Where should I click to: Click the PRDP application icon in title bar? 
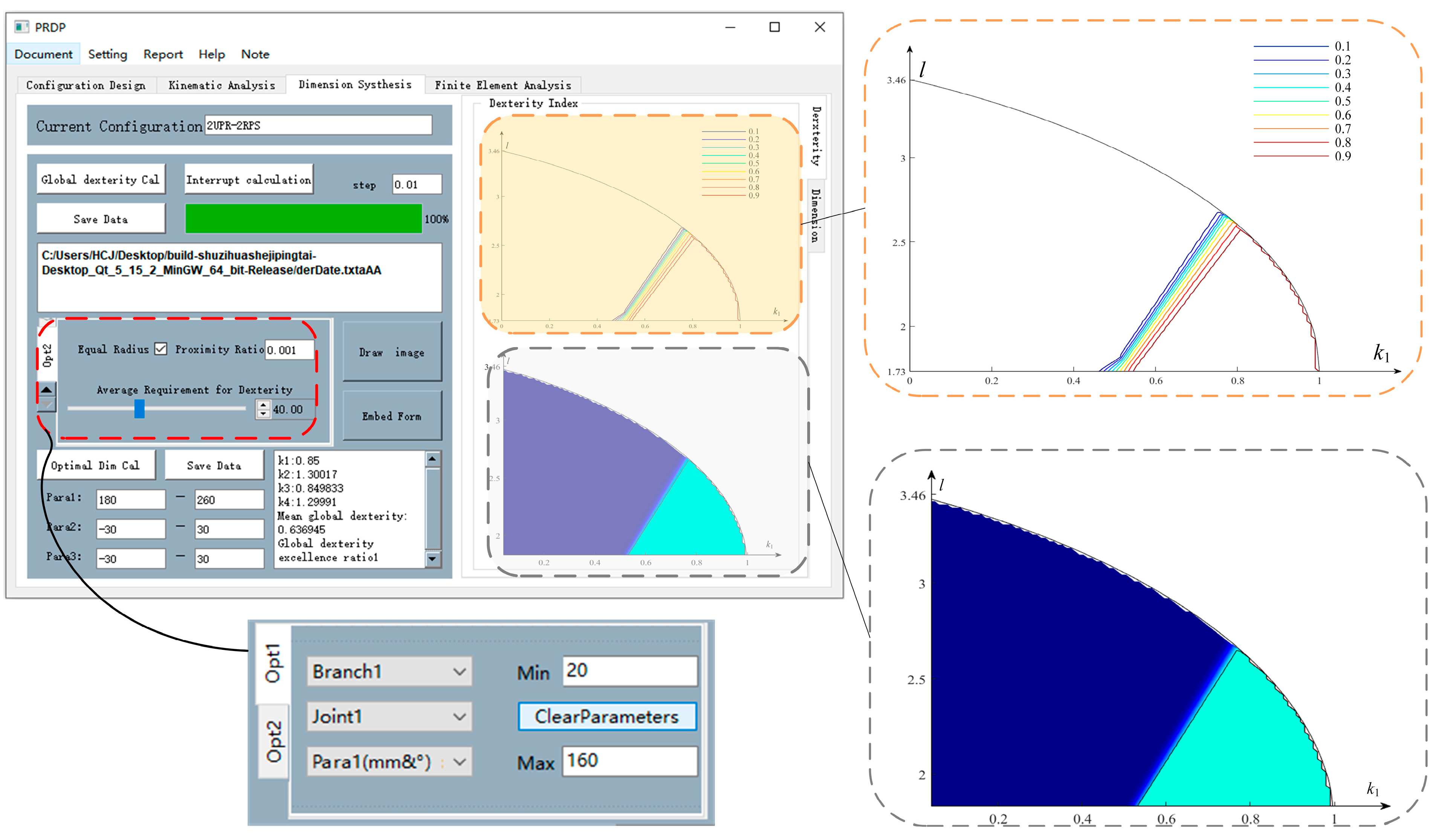21,27
